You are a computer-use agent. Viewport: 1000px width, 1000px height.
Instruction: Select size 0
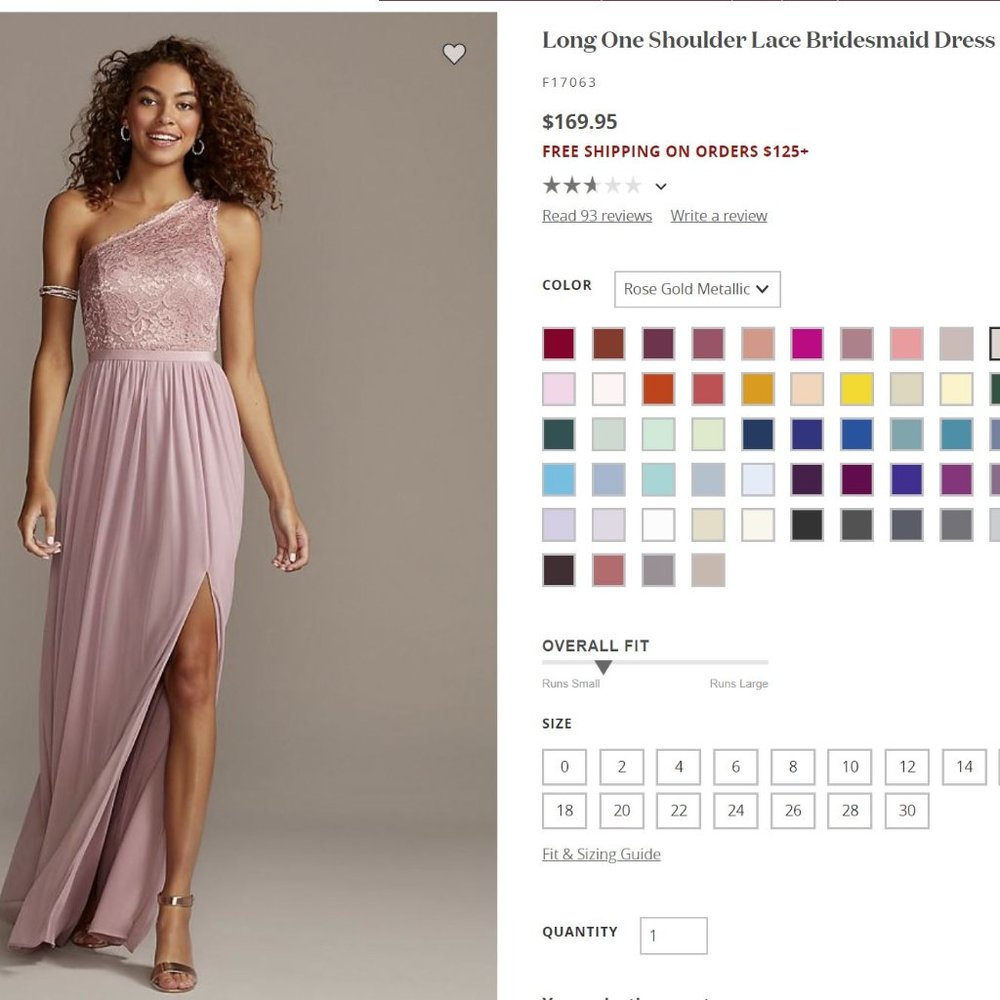(x=564, y=767)
